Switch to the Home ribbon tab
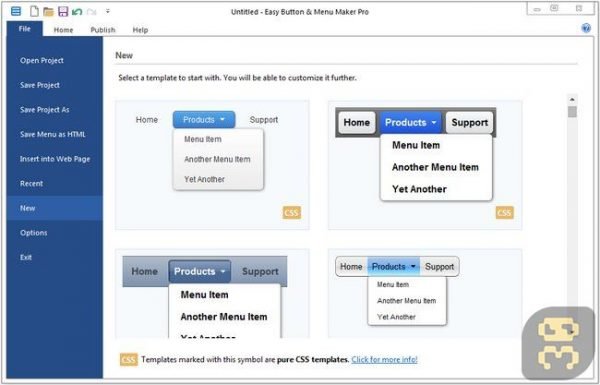 [x=63, y=30]
